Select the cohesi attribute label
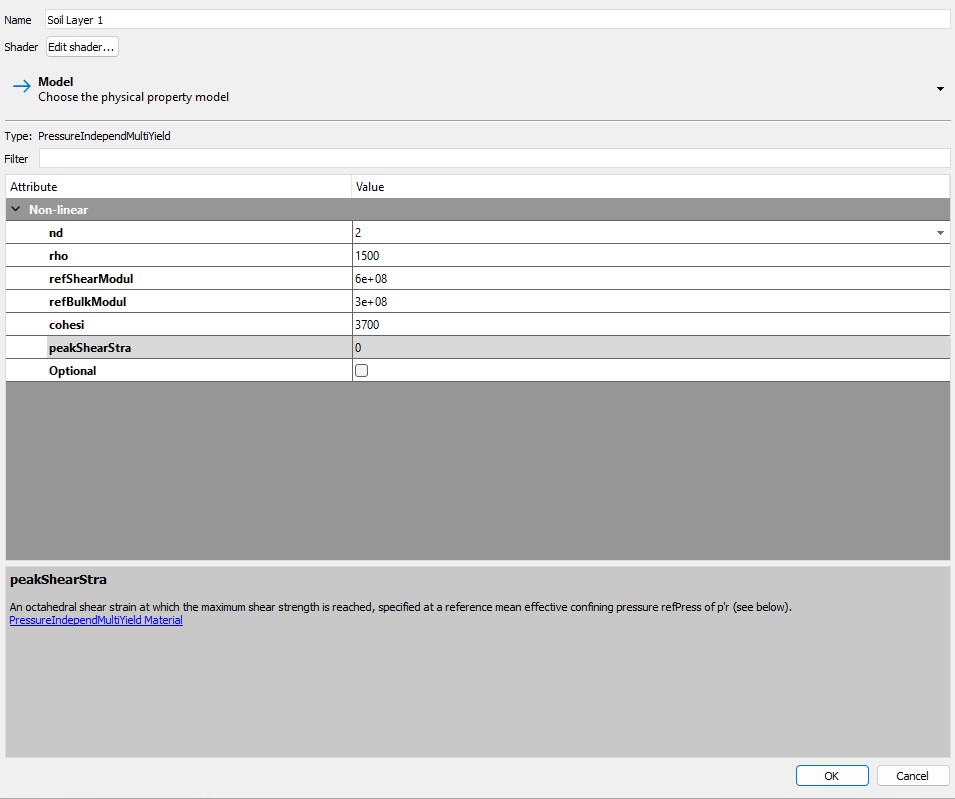 66,325
